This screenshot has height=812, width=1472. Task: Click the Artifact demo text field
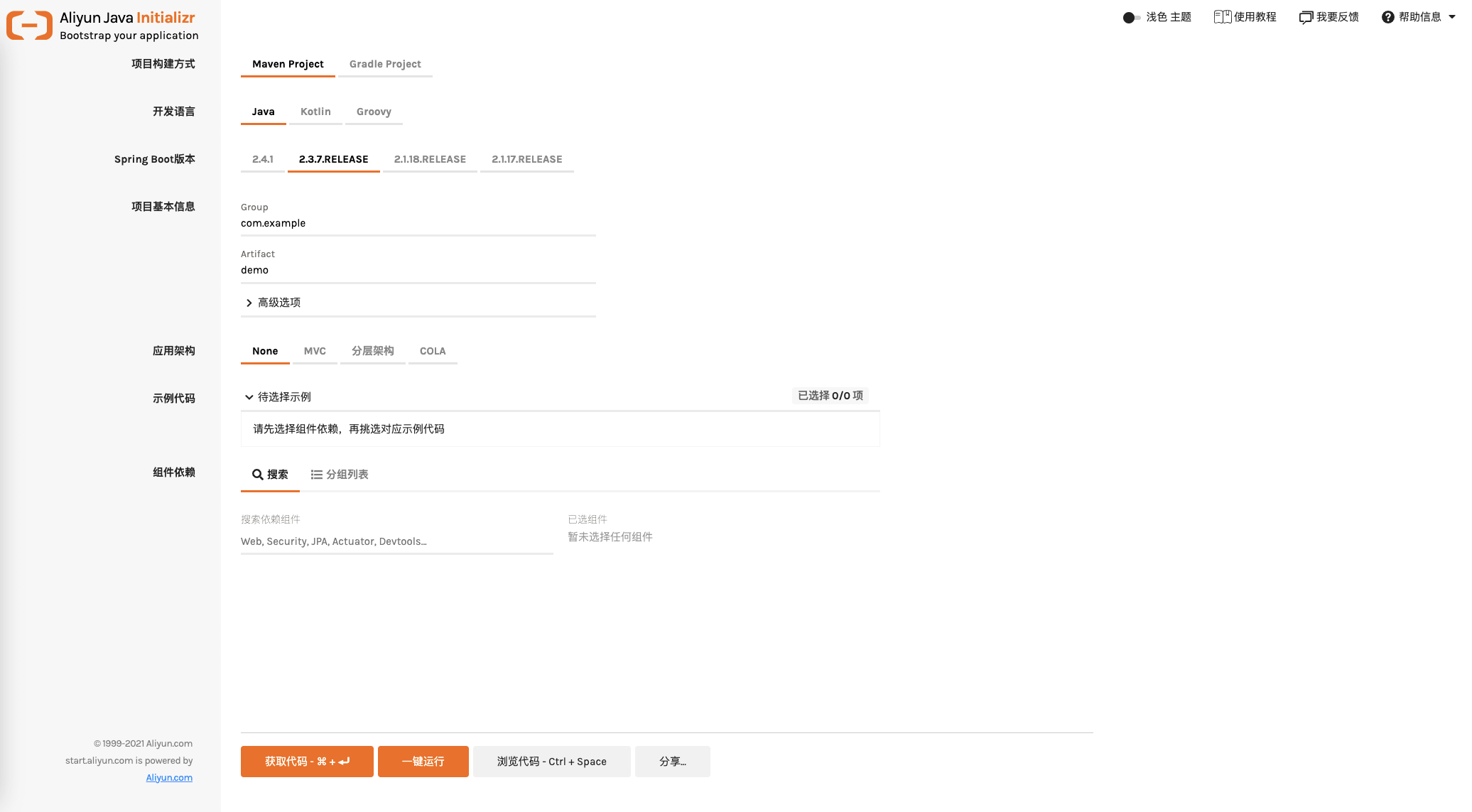[x=418, y=270]
